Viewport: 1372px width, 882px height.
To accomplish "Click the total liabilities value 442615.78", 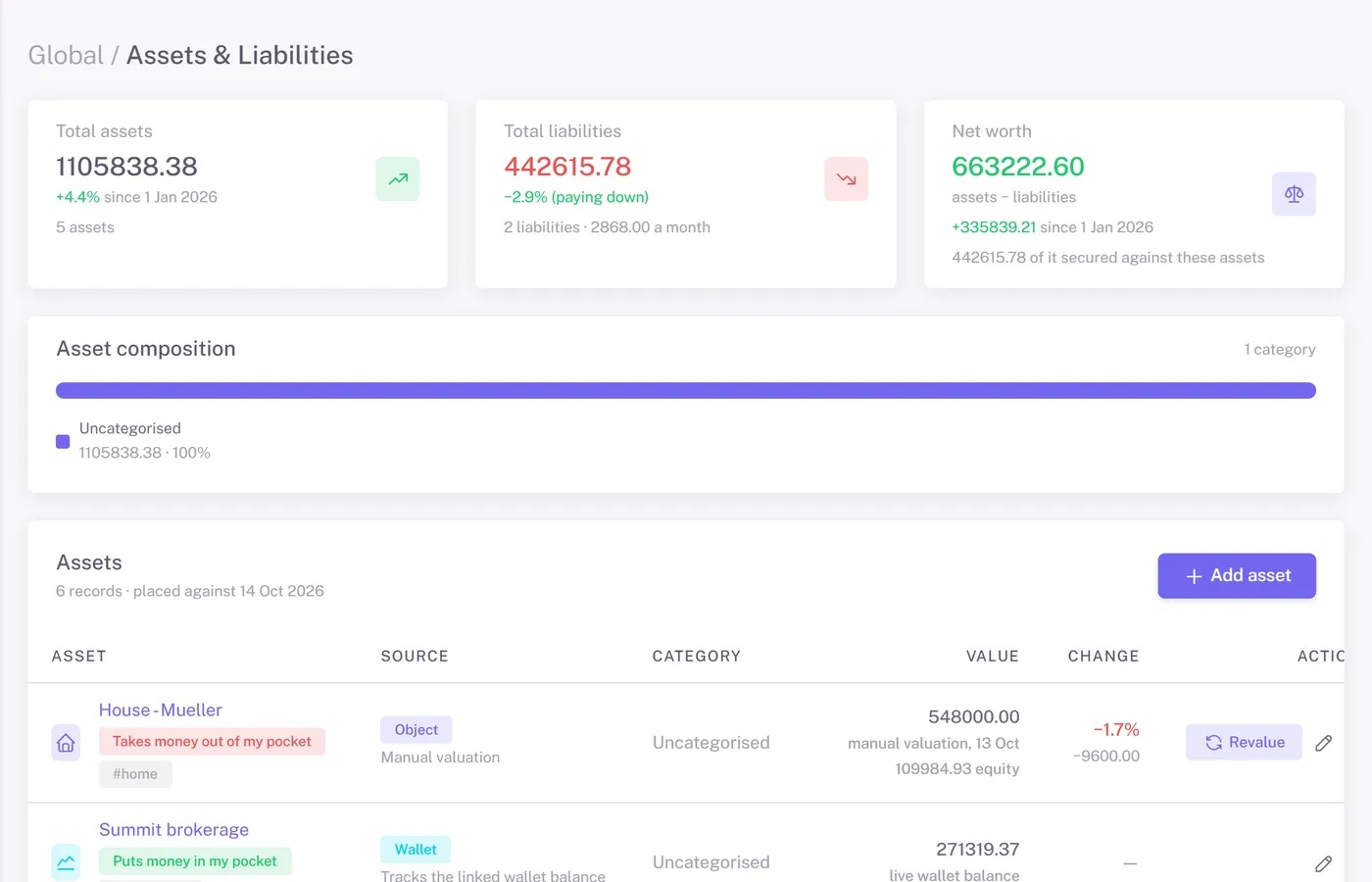I will tap(567, 167).
